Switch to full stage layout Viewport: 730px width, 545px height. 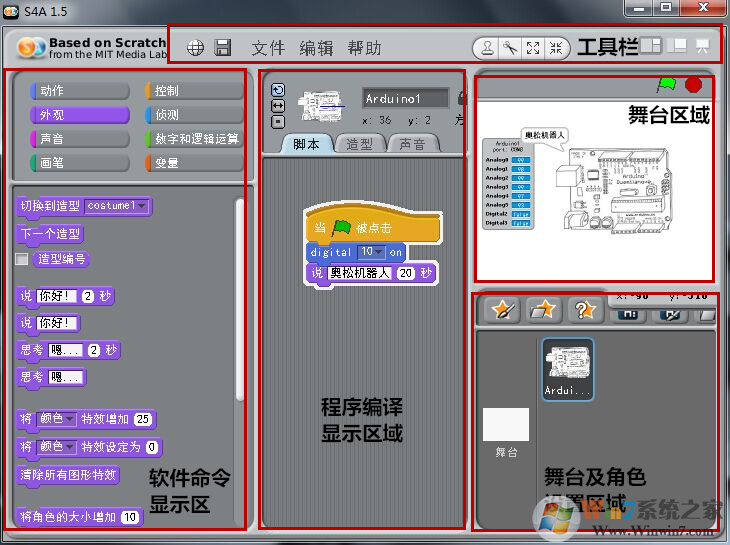[x=677, y=46]
